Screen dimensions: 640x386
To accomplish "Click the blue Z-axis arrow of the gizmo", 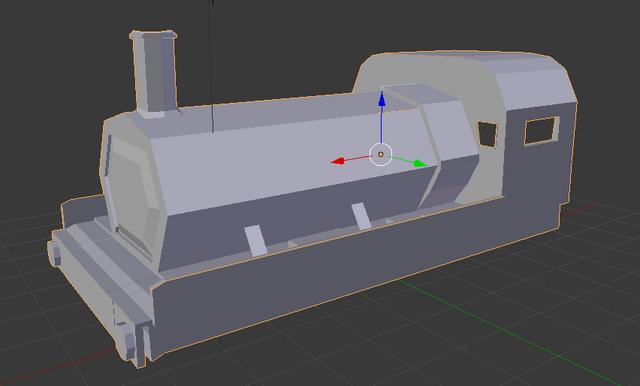I will point(382,99).
